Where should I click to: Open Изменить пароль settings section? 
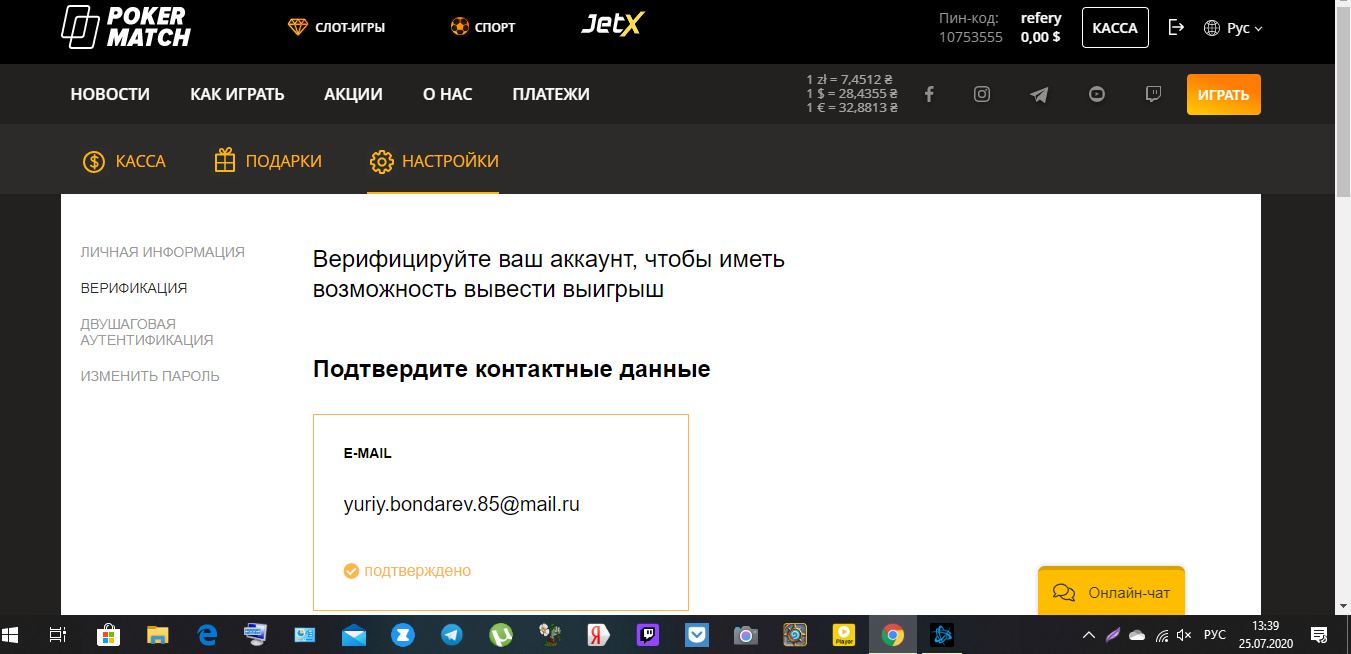[x=150, y=376]
